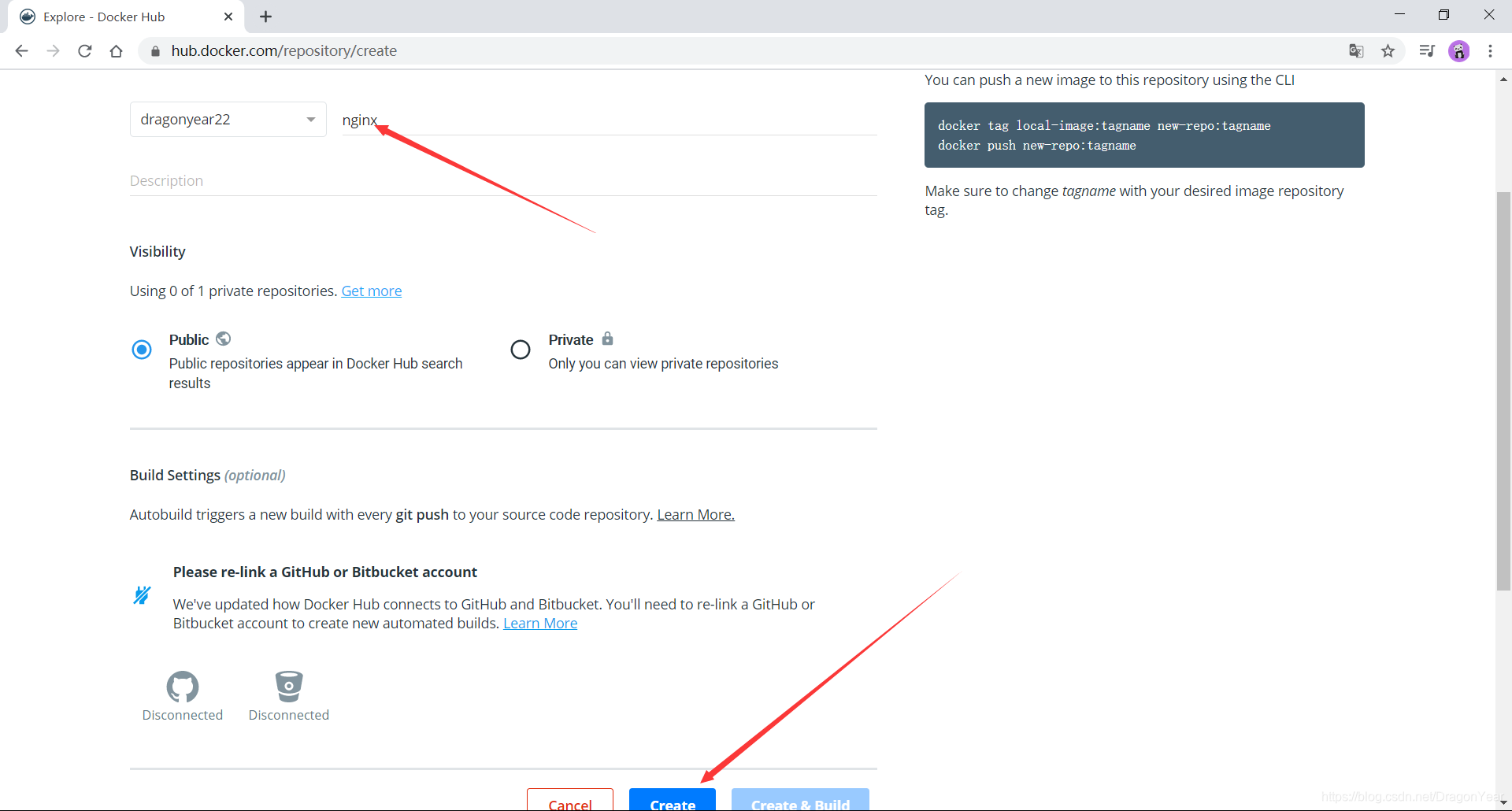Open a new browser tab

(265, 17)
